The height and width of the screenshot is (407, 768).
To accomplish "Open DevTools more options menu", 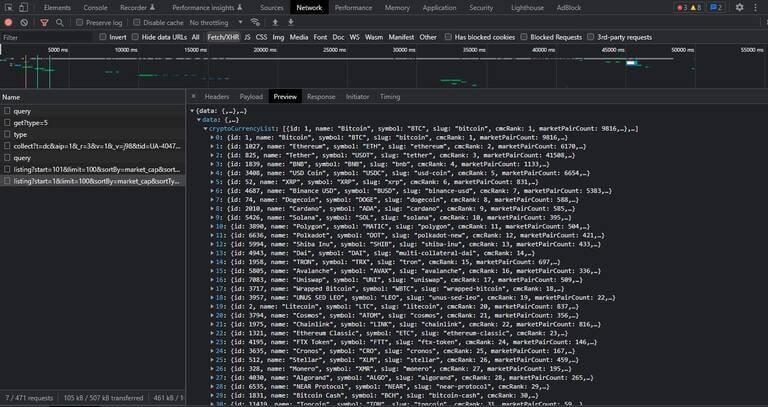I will (x=755, y=7).
